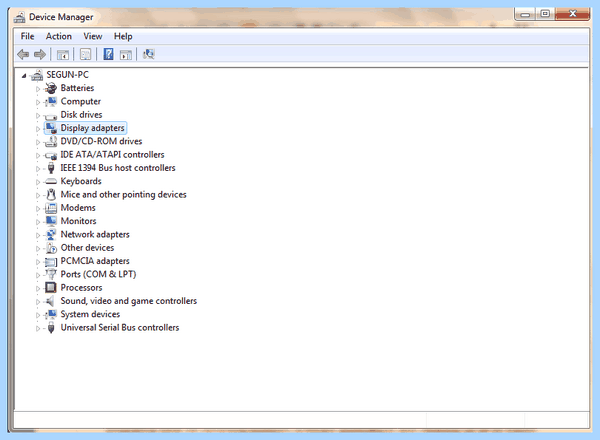The image size is (600, 440).
Task: Click the Display adapters icon
Action: tap(51, 128)
